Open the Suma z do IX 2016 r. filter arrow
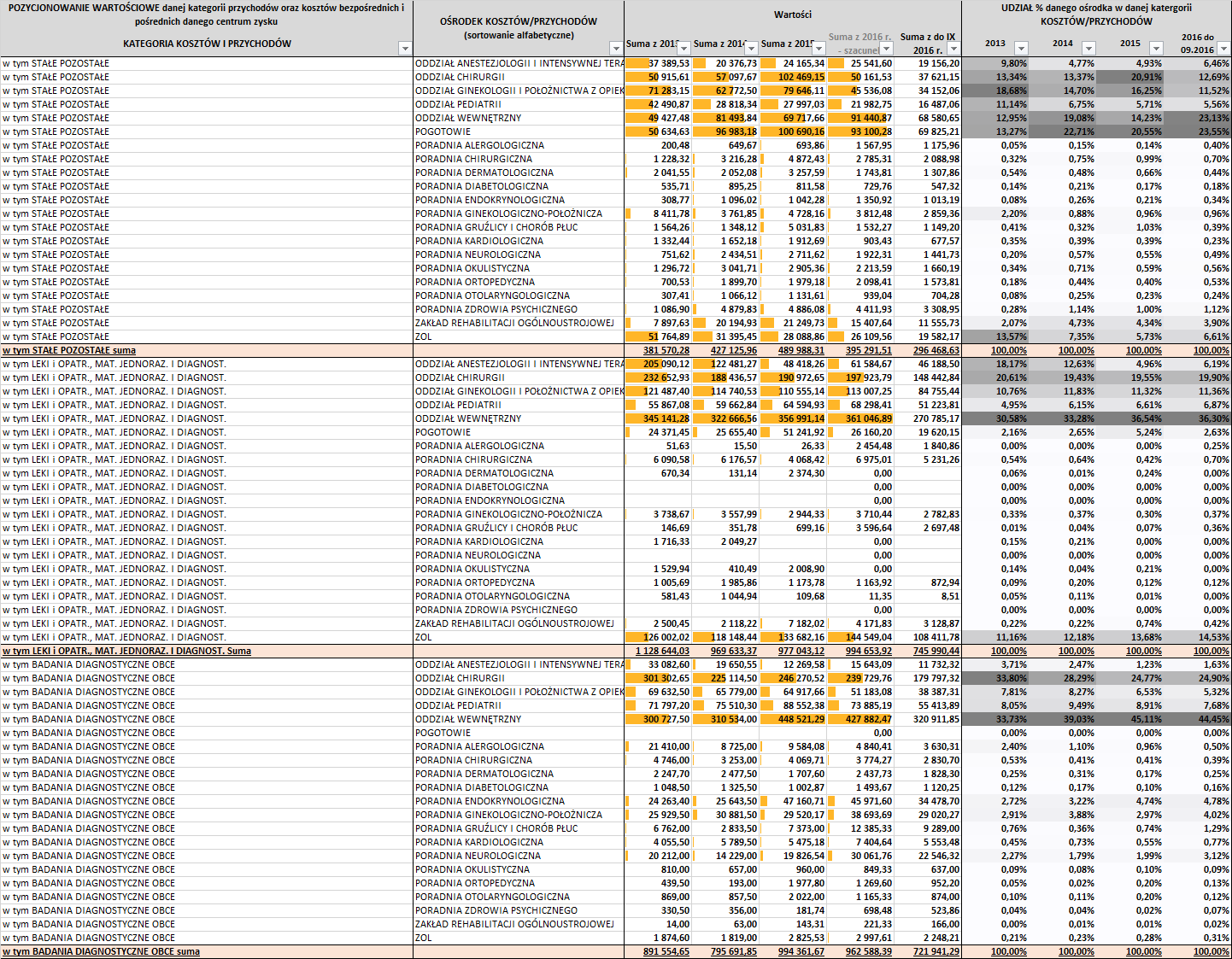 tap(953, 49)
